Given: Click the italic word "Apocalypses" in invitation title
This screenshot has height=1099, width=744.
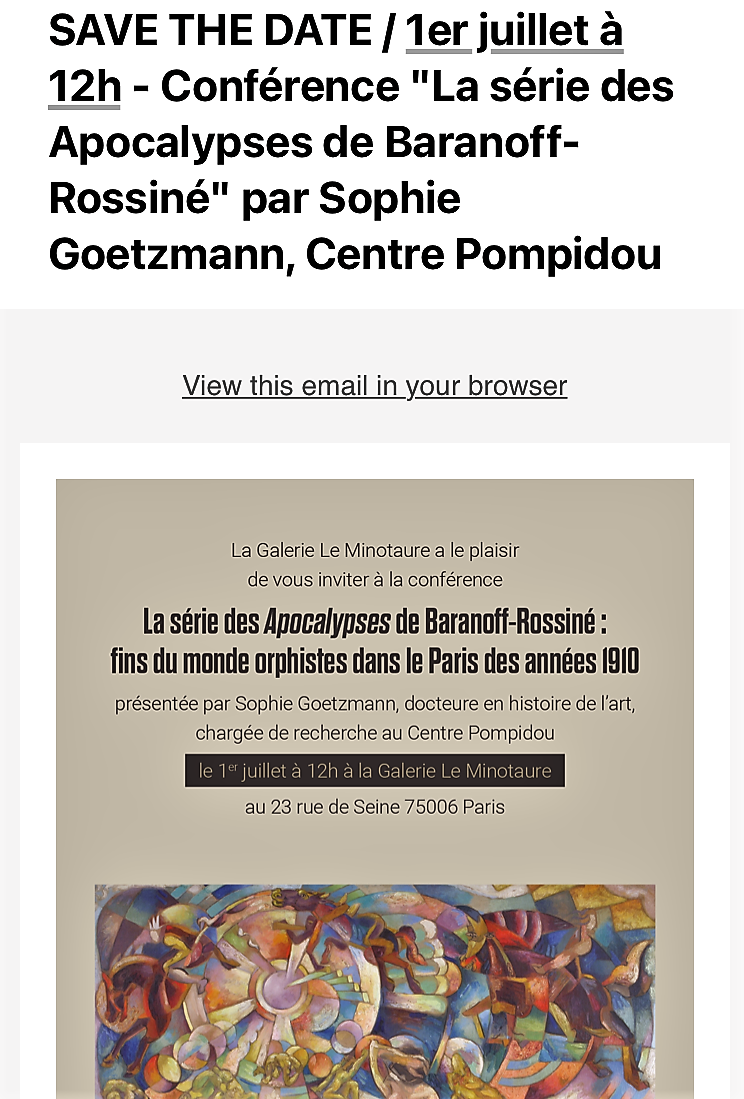Looking at the screenshot, I should point(327,622).
